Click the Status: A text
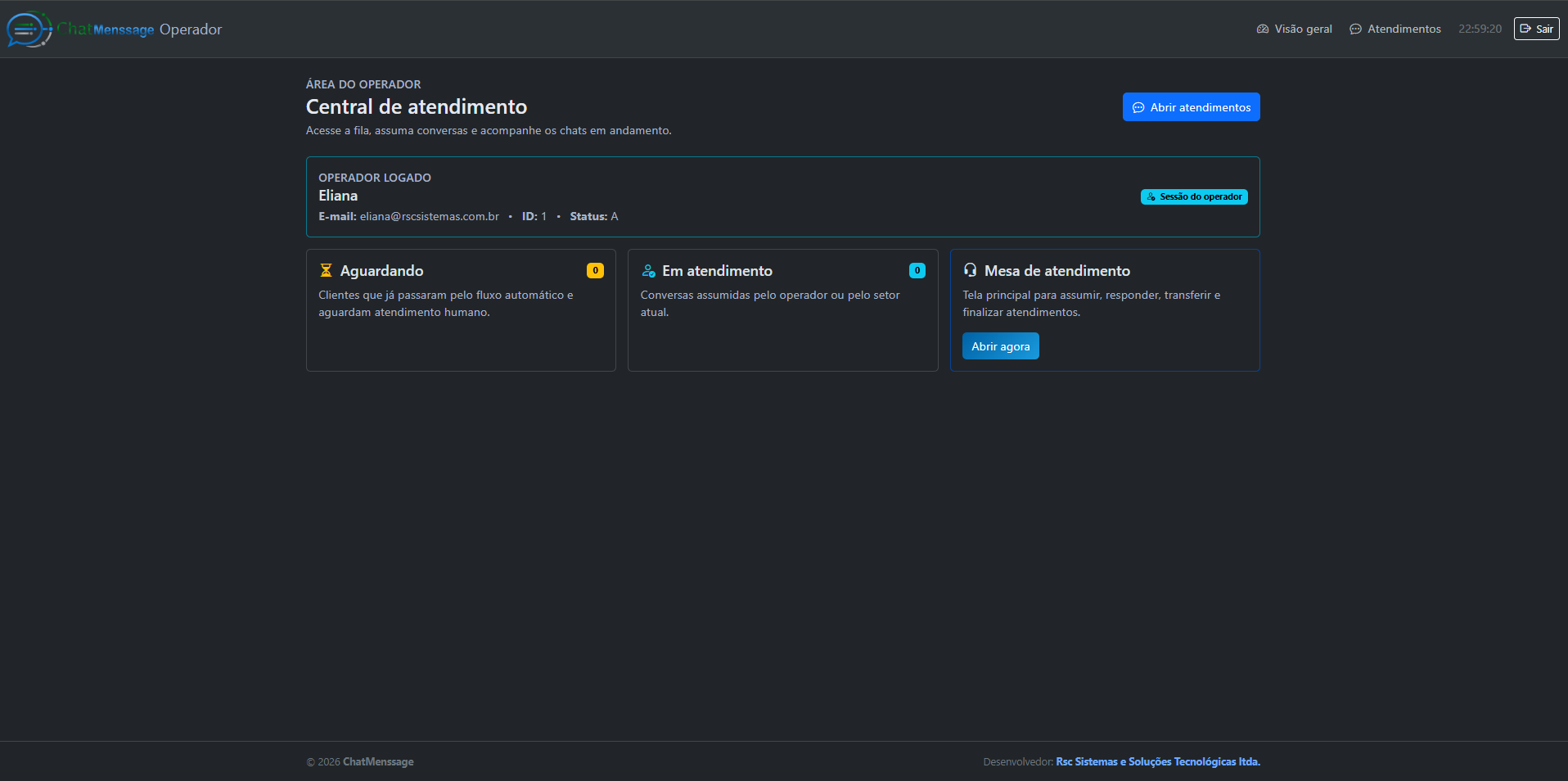Screen dimensions: 1568x781 point(594,216)
